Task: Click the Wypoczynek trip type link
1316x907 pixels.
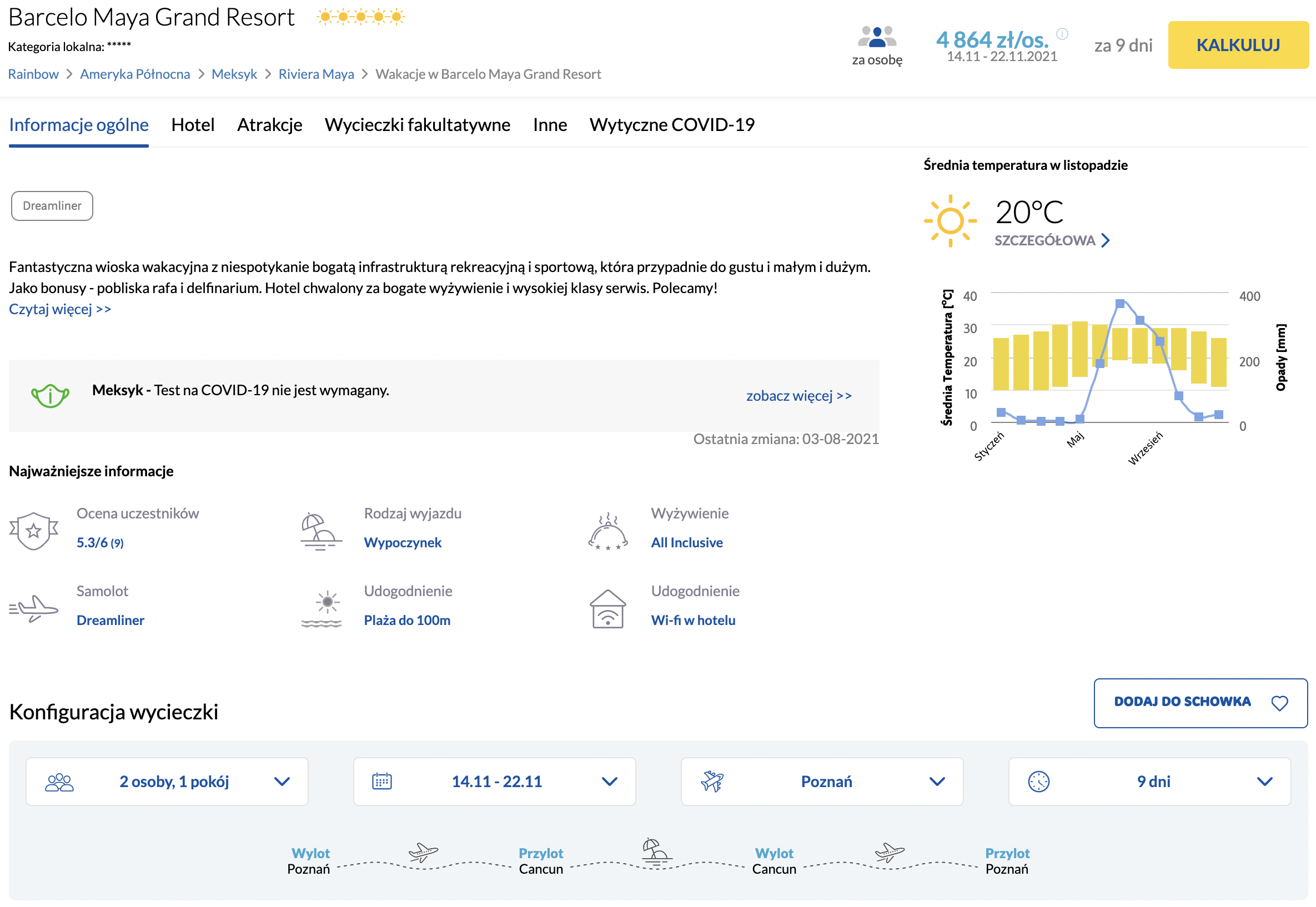Action: [403, 543]
